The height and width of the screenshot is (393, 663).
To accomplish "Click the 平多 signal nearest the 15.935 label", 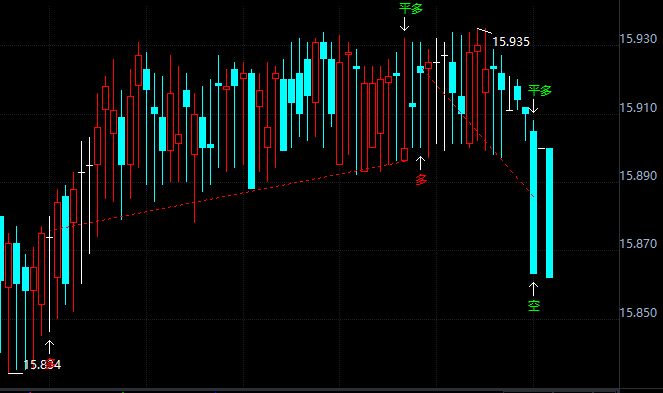I will pos(411,8).
